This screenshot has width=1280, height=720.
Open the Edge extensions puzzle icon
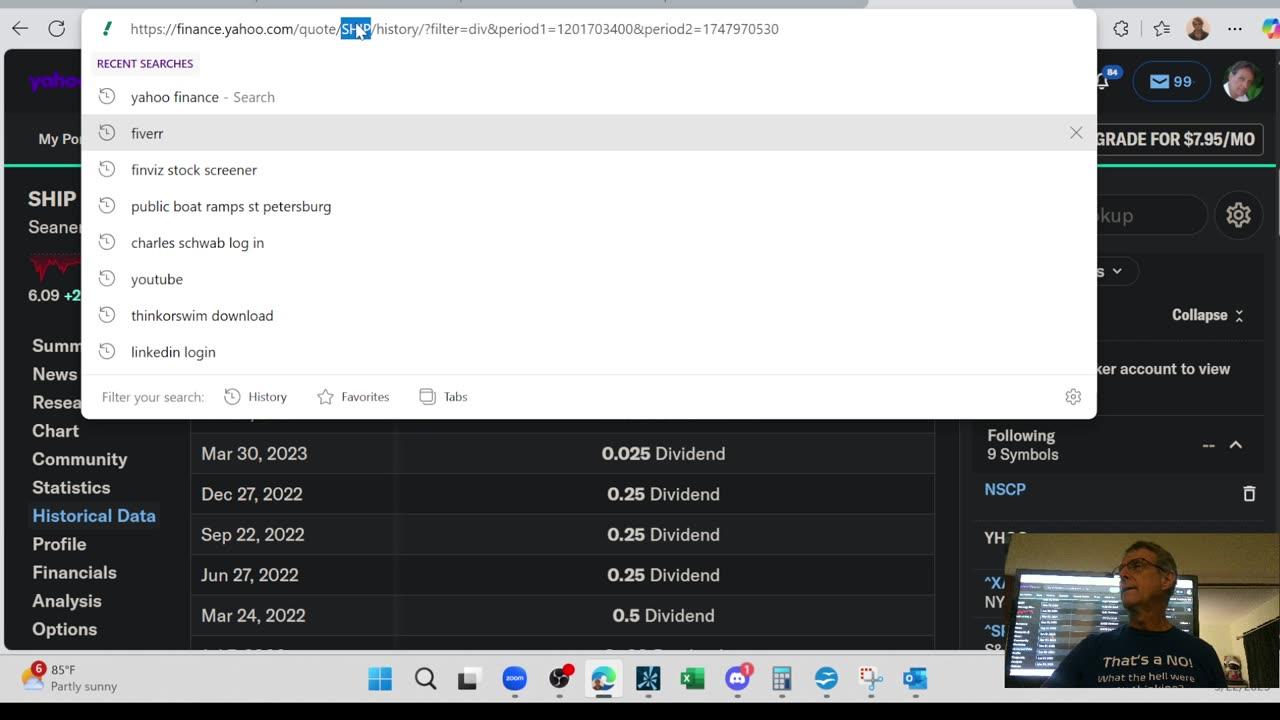point(1121,29)
